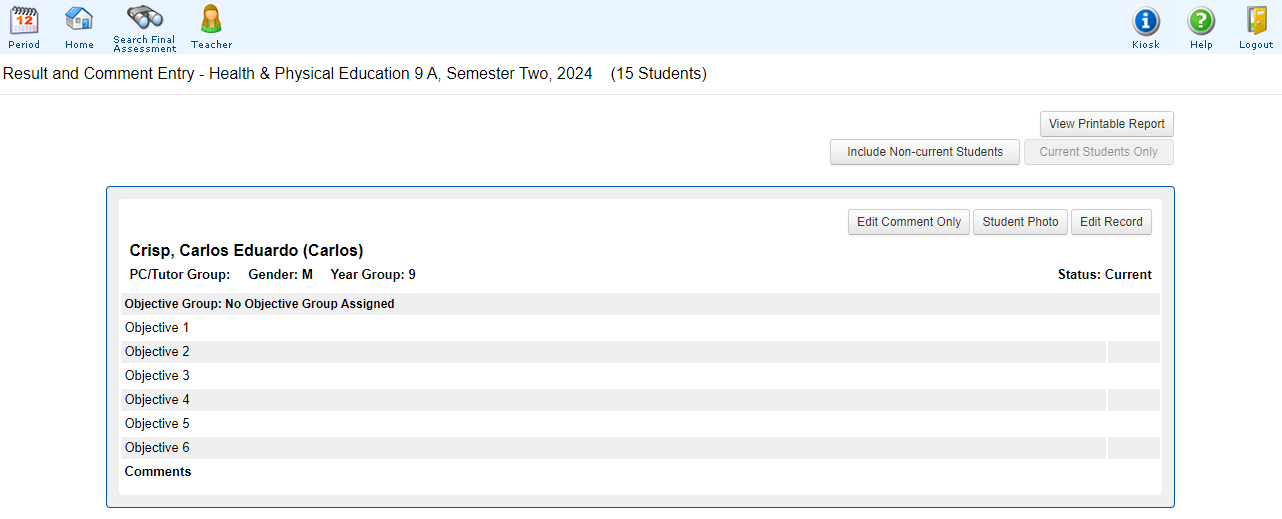
Task: Open the Help question mark icon
Action: click(1201, 22)
